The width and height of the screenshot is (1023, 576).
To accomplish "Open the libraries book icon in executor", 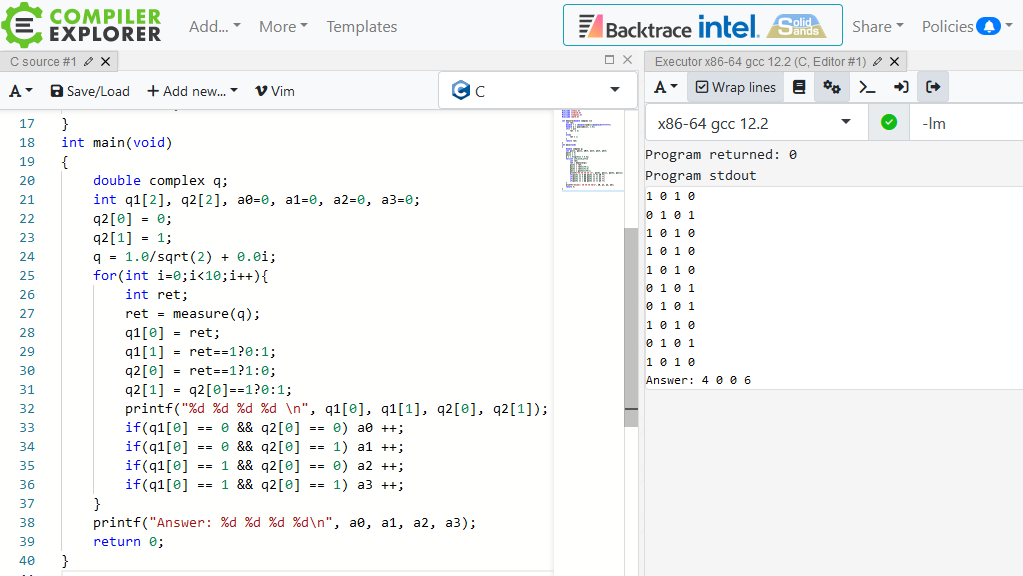I will coord(798,87).
